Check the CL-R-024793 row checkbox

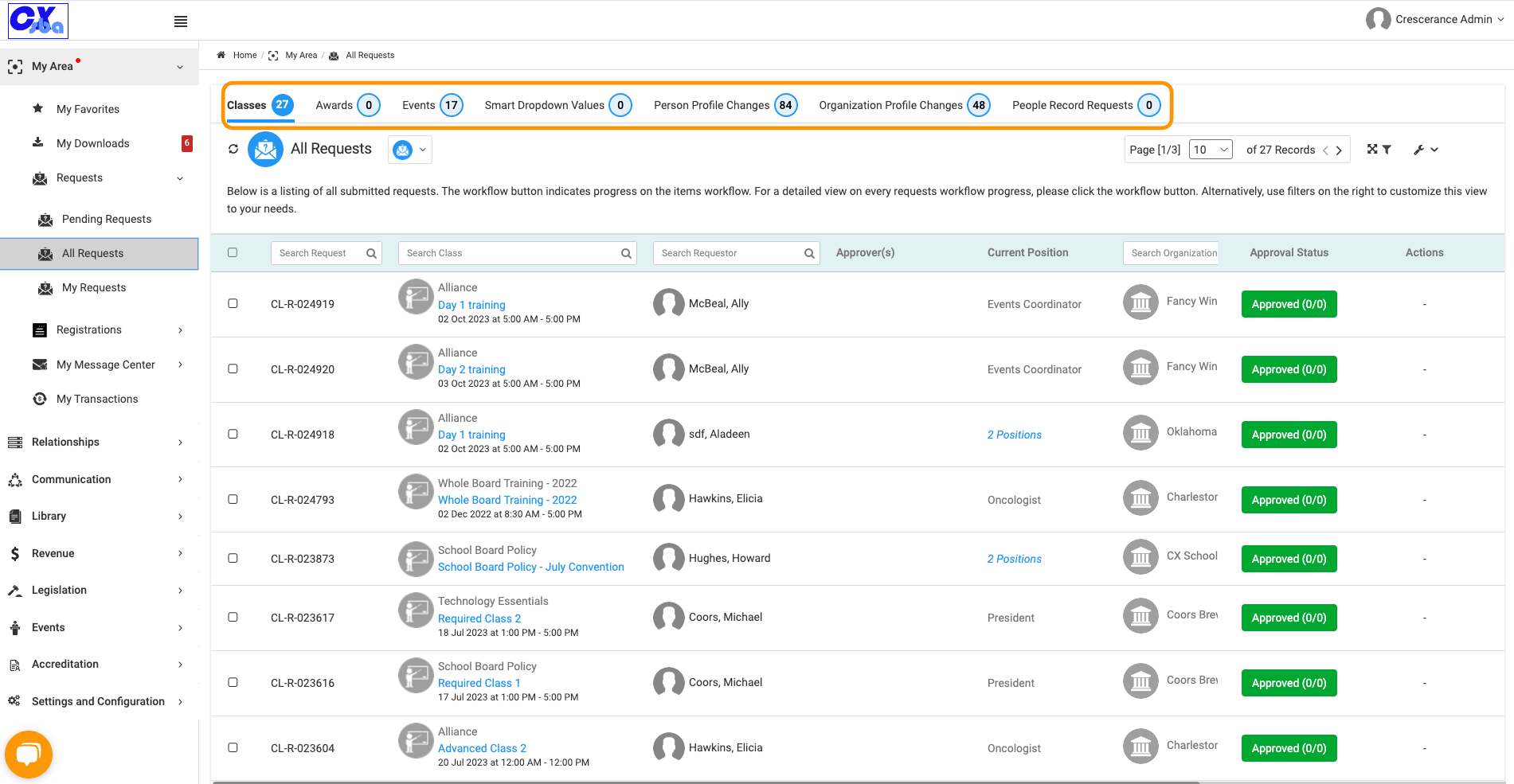coord(233,499)
